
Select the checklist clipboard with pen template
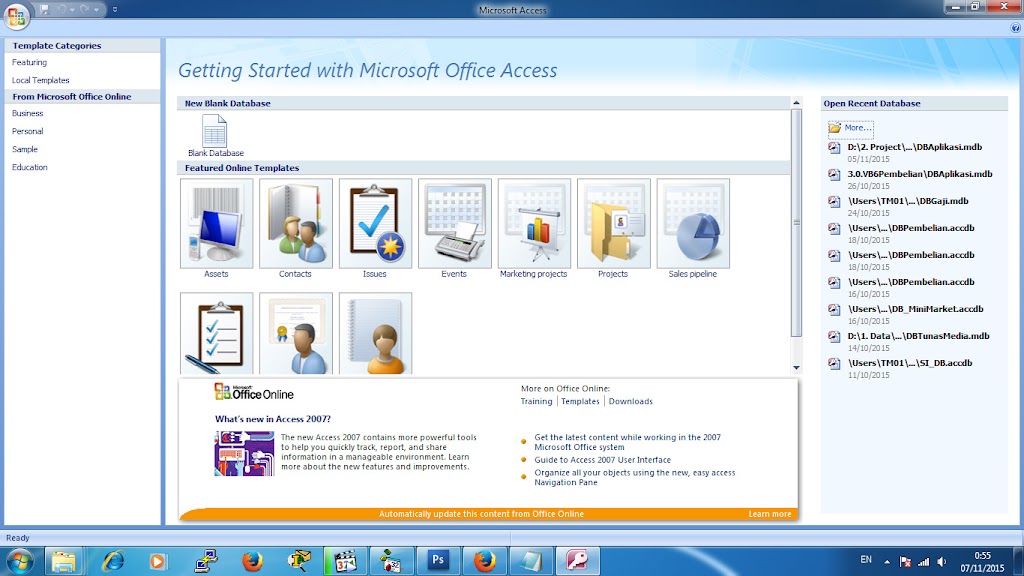pos(216,333)
